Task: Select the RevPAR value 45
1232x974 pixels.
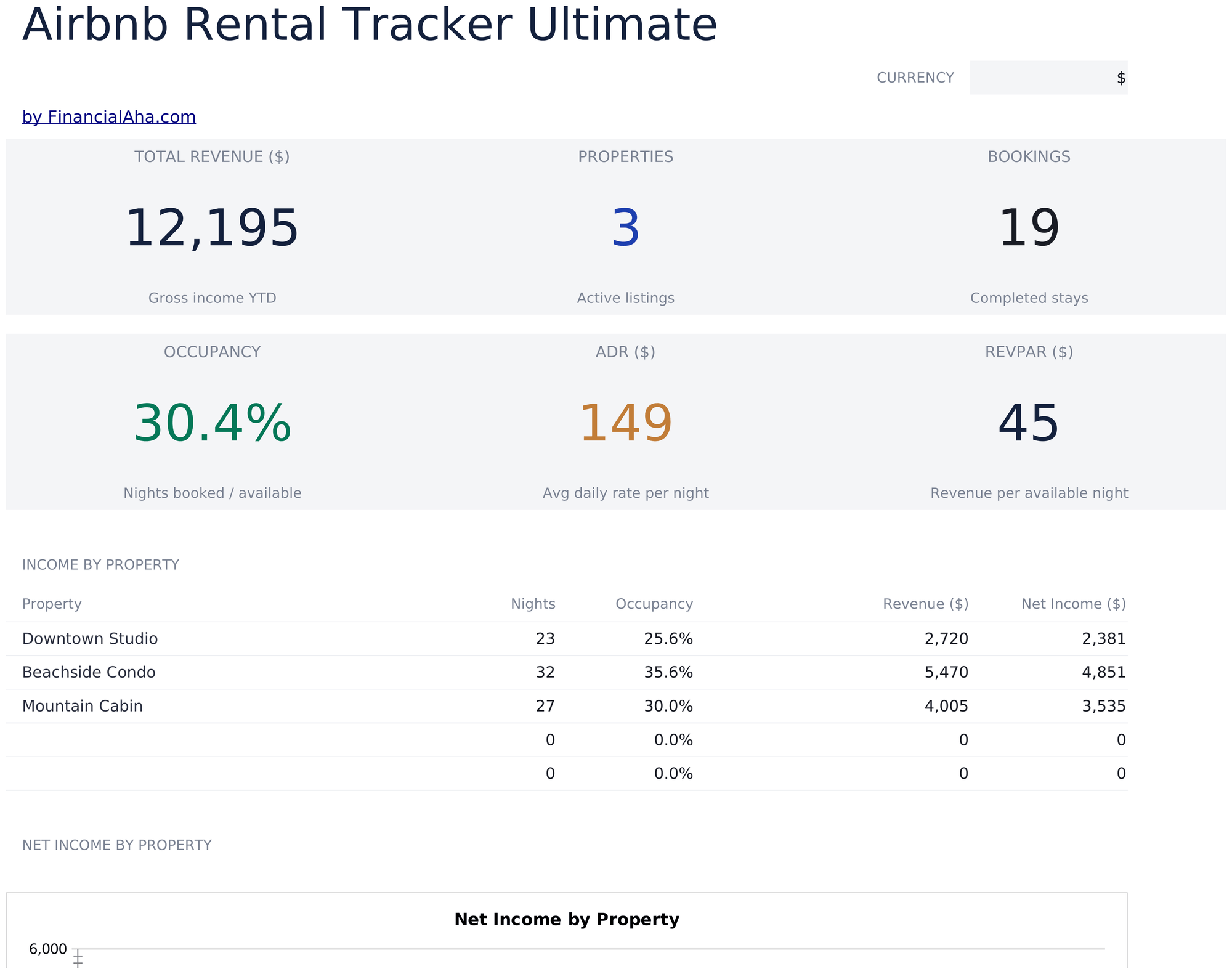Action: (x=1029, y=424)
